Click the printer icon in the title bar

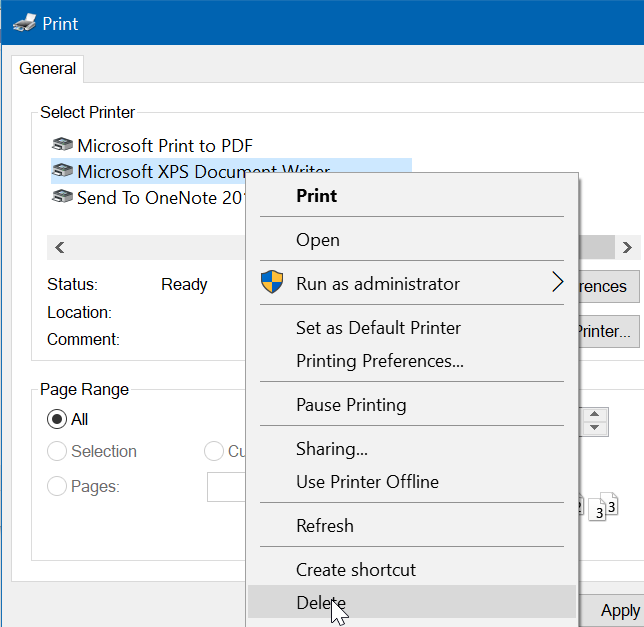pos(24,22)
